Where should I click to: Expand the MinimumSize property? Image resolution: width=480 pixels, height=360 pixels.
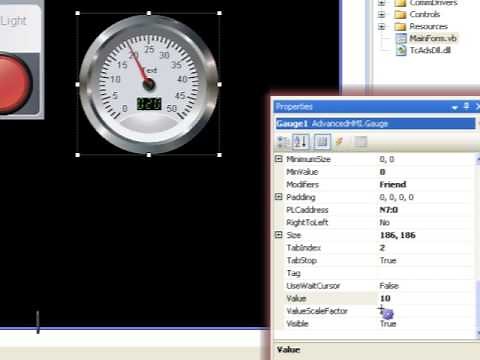click(279, 159)
